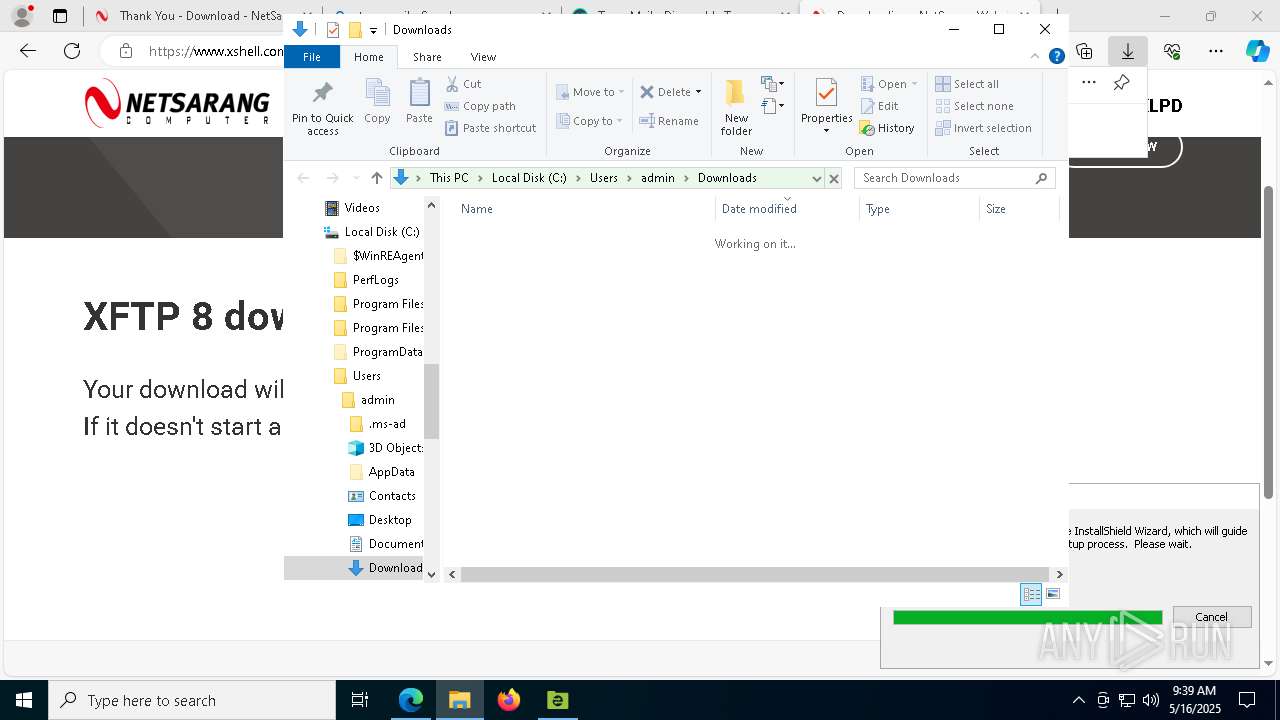Viewport: 1280px width, 720px height.
Task: Expand the Move to dropdown
Action: [x=621, y=92]
